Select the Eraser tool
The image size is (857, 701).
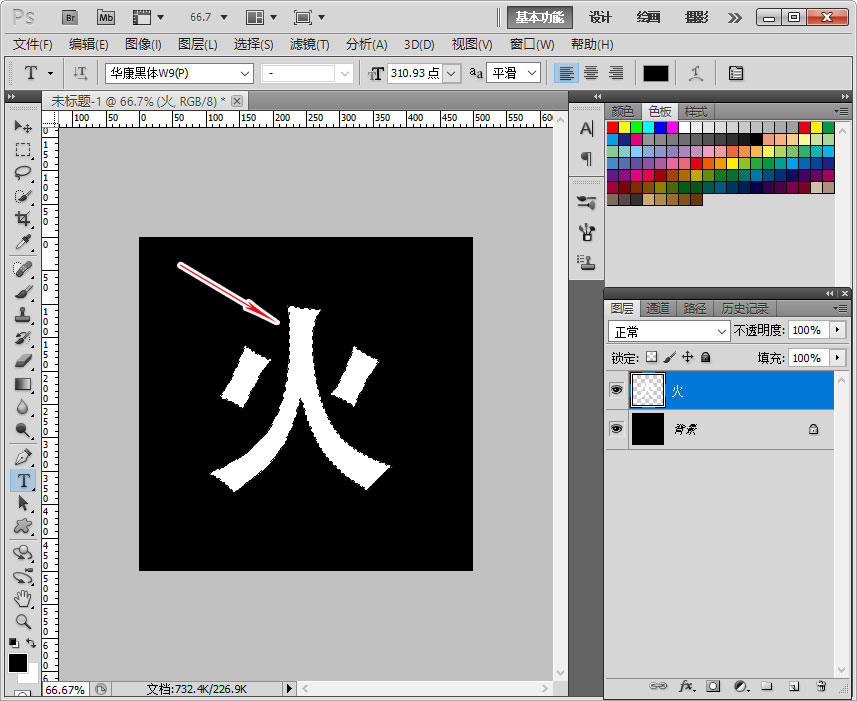[22, 361]
